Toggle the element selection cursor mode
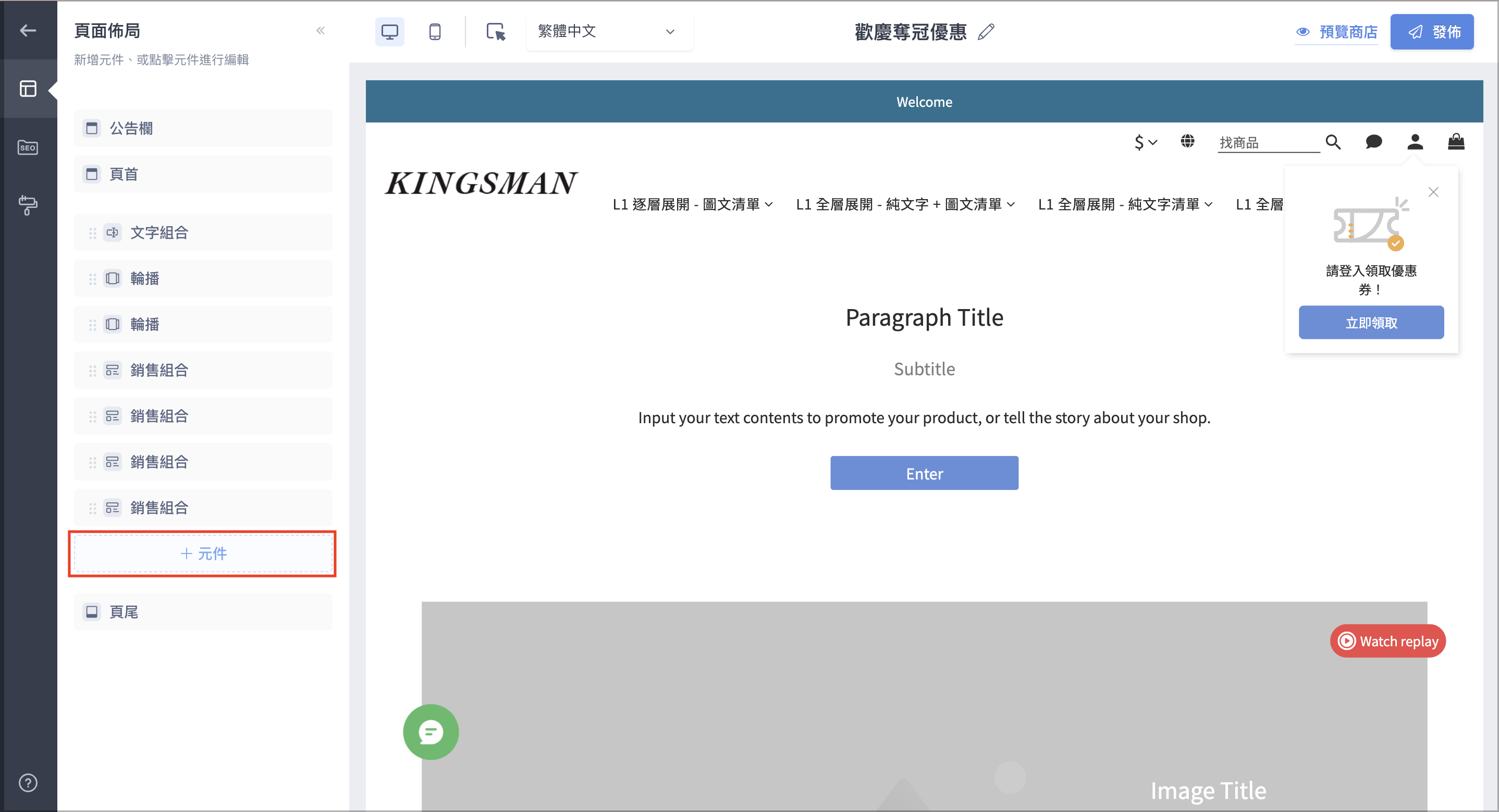This screenshot has height=812, width=1499. point(495,31)
